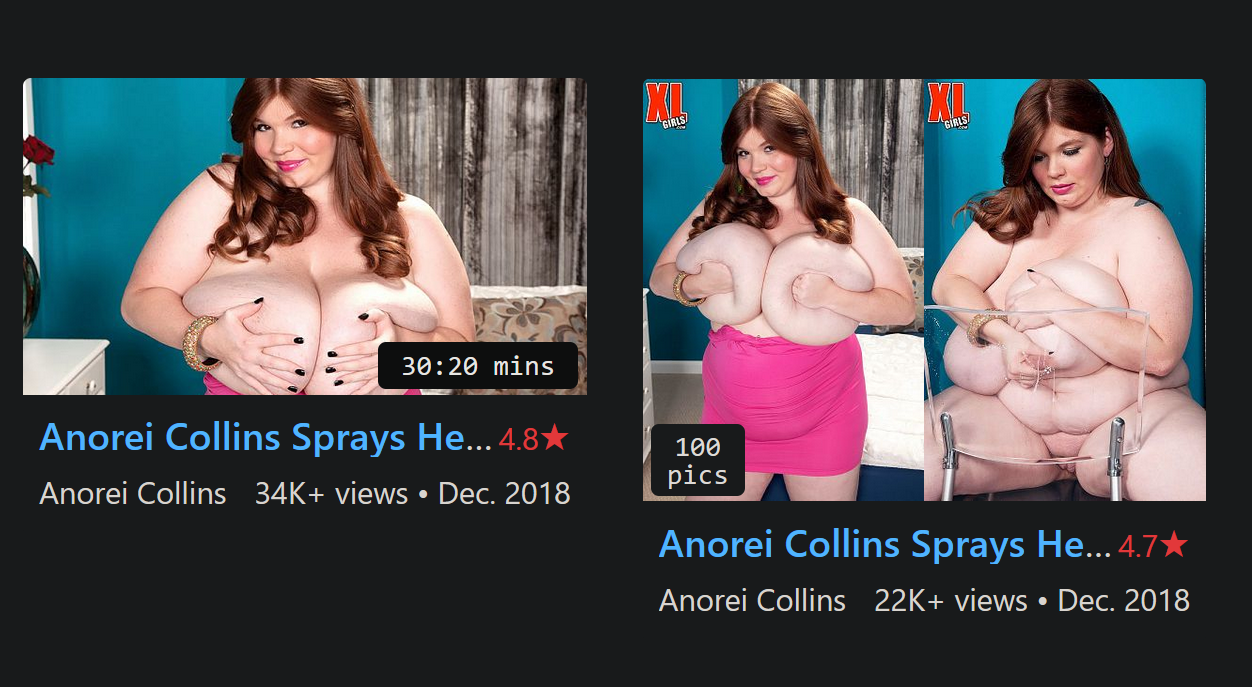
Task: Click the gallery title link rated 4.7
Action: tap(886, 545)
